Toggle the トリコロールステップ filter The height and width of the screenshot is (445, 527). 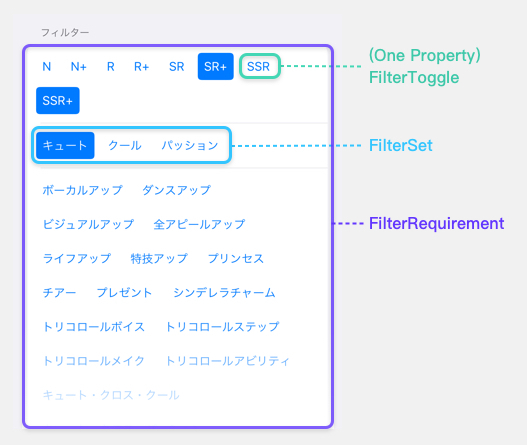click(222, 327)
